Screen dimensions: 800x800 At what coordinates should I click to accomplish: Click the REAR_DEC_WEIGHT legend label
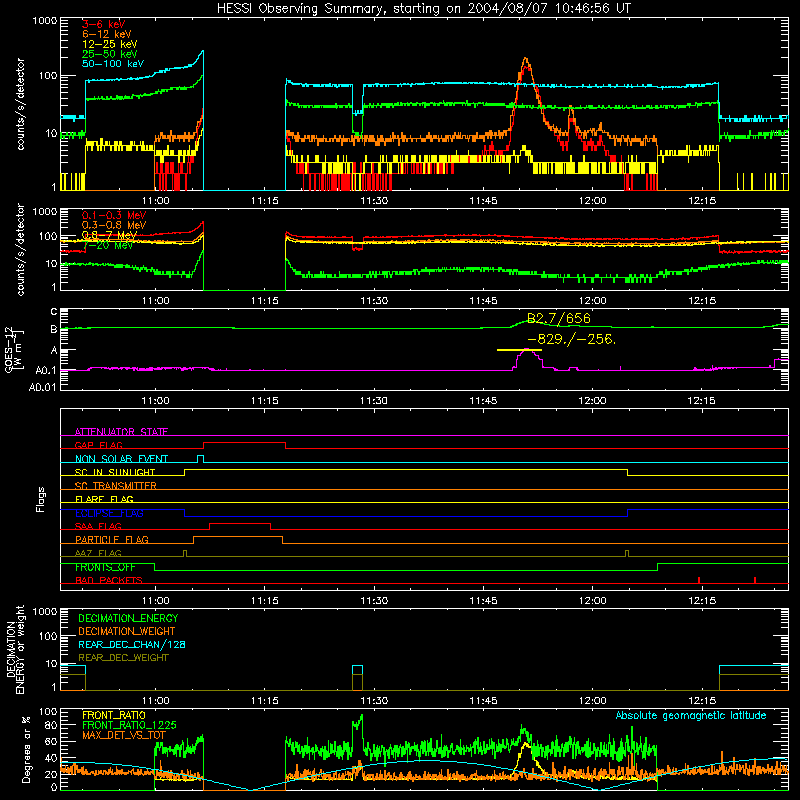[x=123, y=658]
